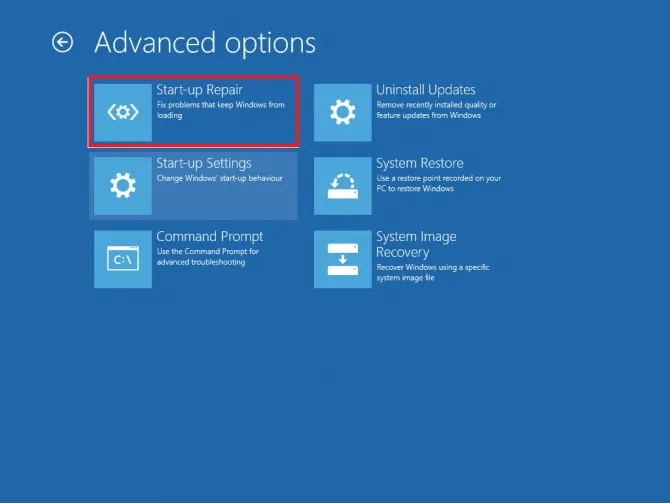Click 'Recover Windows using a specific system image'

[x=433, y=272]
